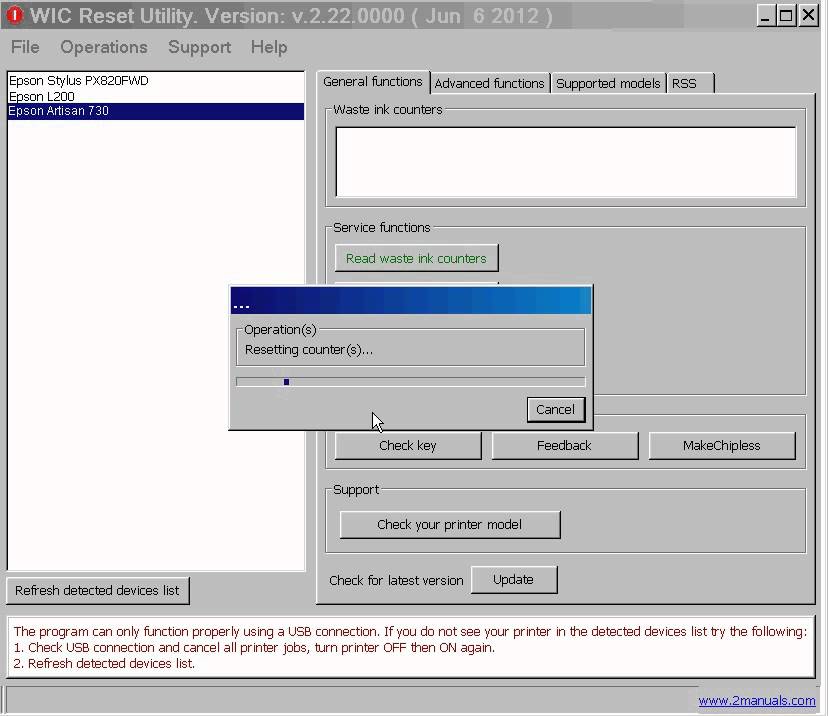
Task: Open the www.2manuals.com link
Action: pos(757,701)
